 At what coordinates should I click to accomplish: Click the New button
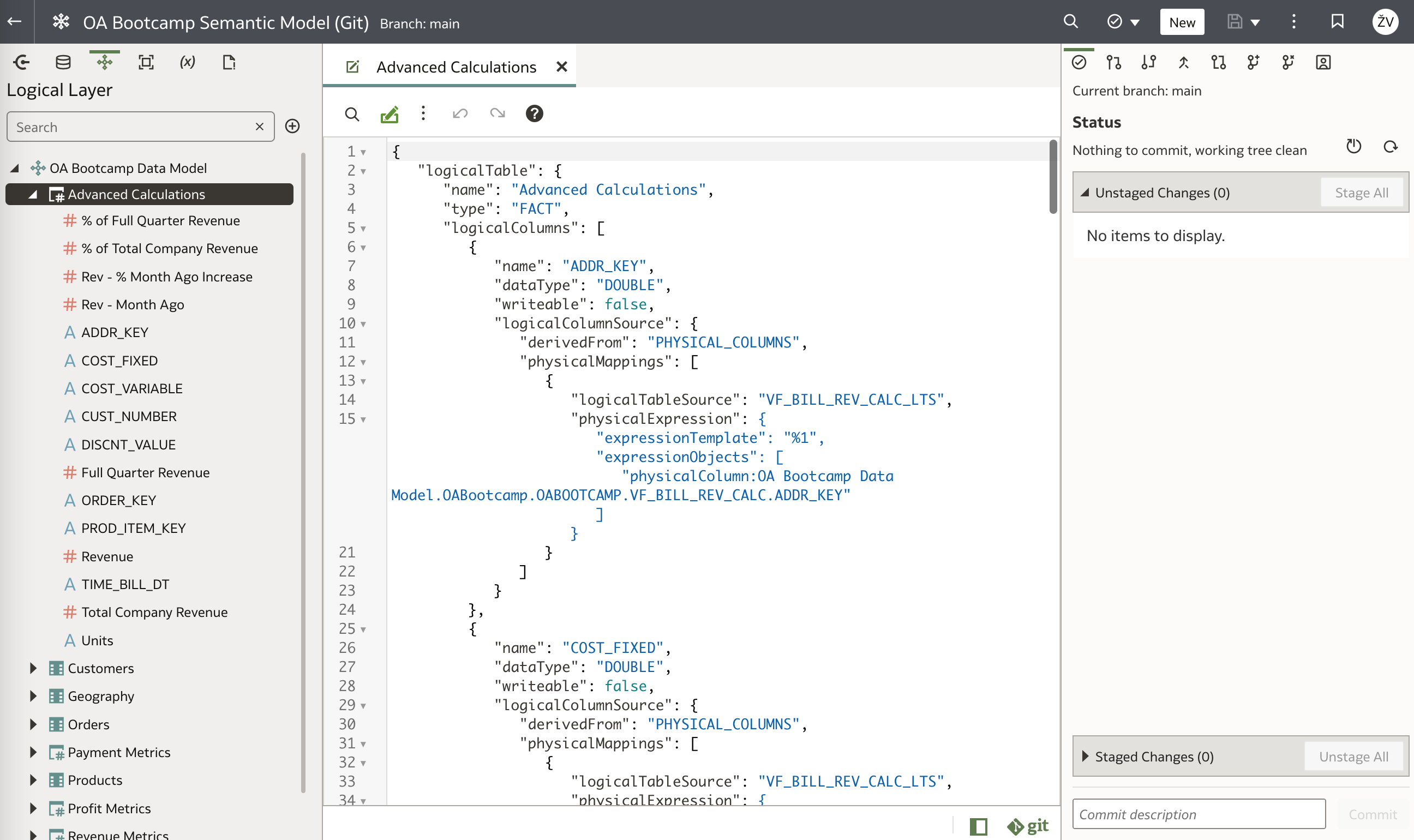click(x=1182, y=22)
